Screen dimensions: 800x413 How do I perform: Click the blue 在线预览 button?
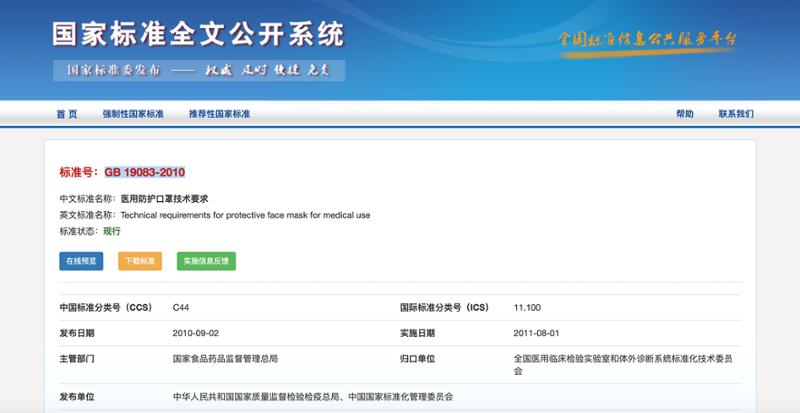(81, 261)
